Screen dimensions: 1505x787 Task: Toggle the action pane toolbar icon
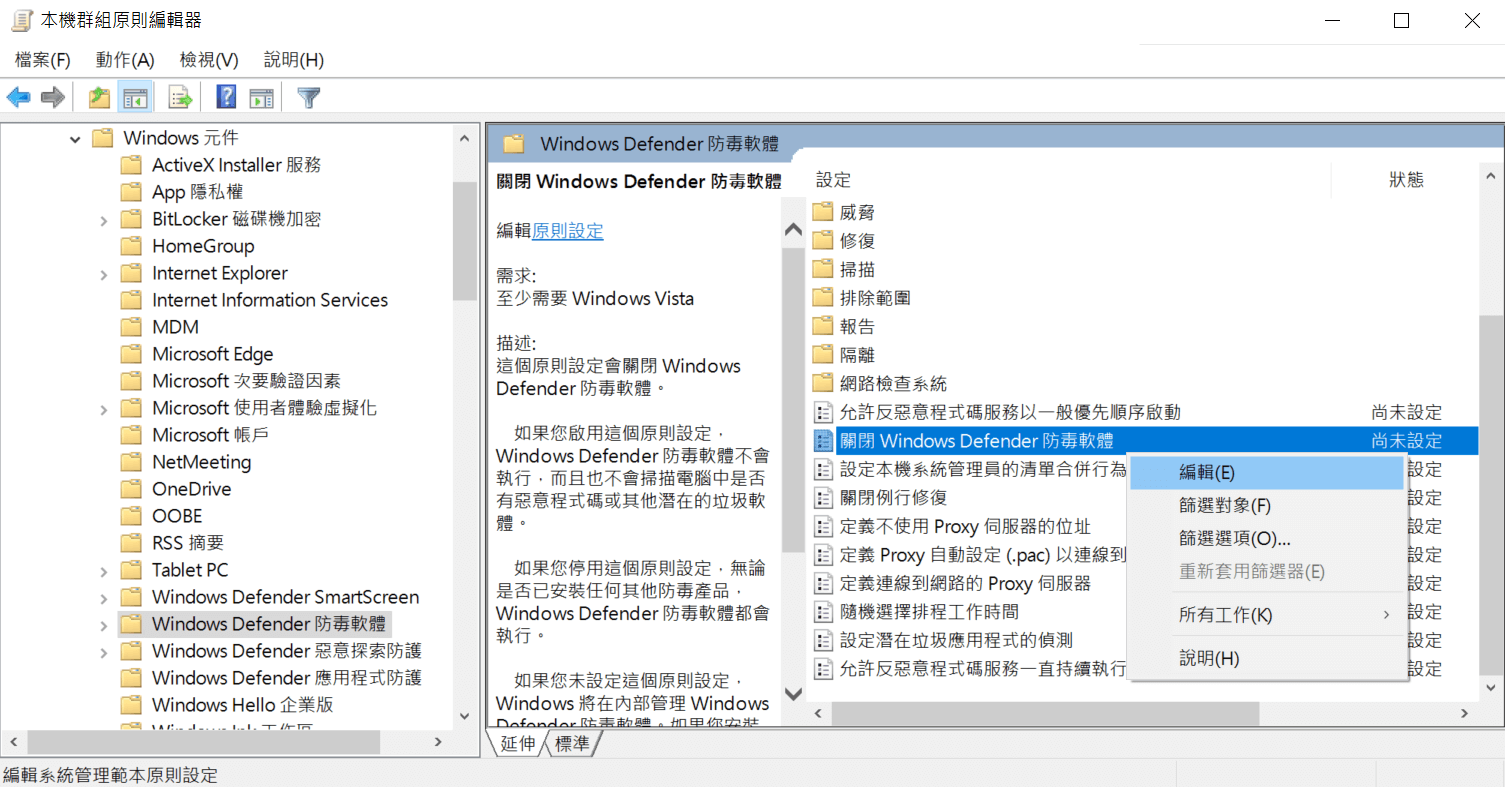pyautogui.click(x=262, y=97)
